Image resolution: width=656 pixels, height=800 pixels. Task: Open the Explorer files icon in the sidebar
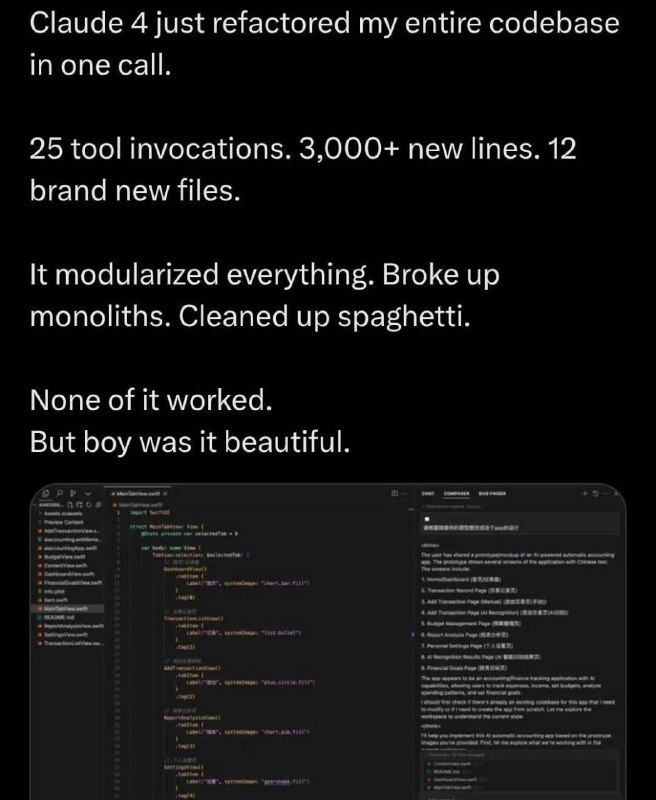coord(46,493)
